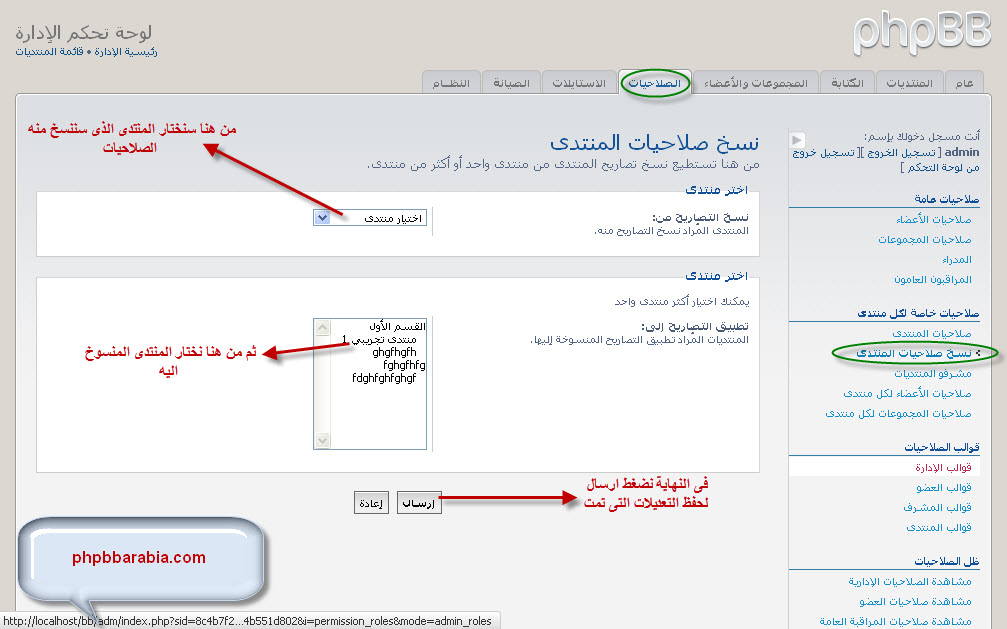Image resolution: width=1007 pixels, height=629 pixels.
Task: Open the 'مشرفو المنتديات' sidebar link
Action: point(933,373)
